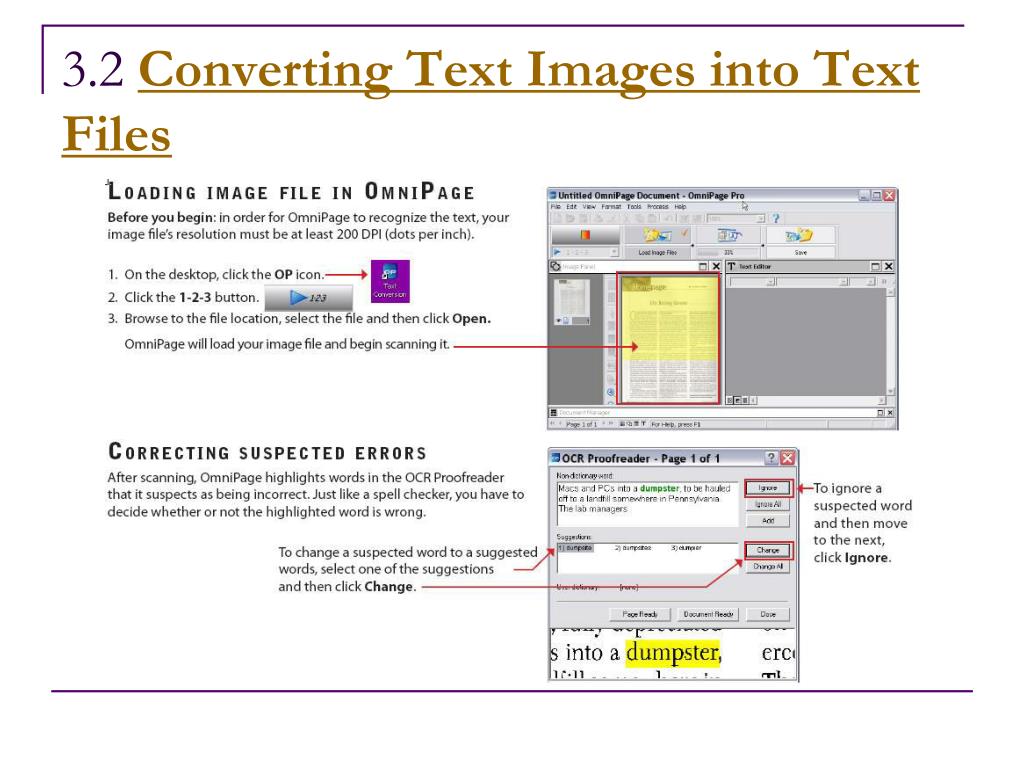This screenshot has height=768, width=1024.
Task: Click the Add button in OCR Proofreader
Action: tap(768, 521)
